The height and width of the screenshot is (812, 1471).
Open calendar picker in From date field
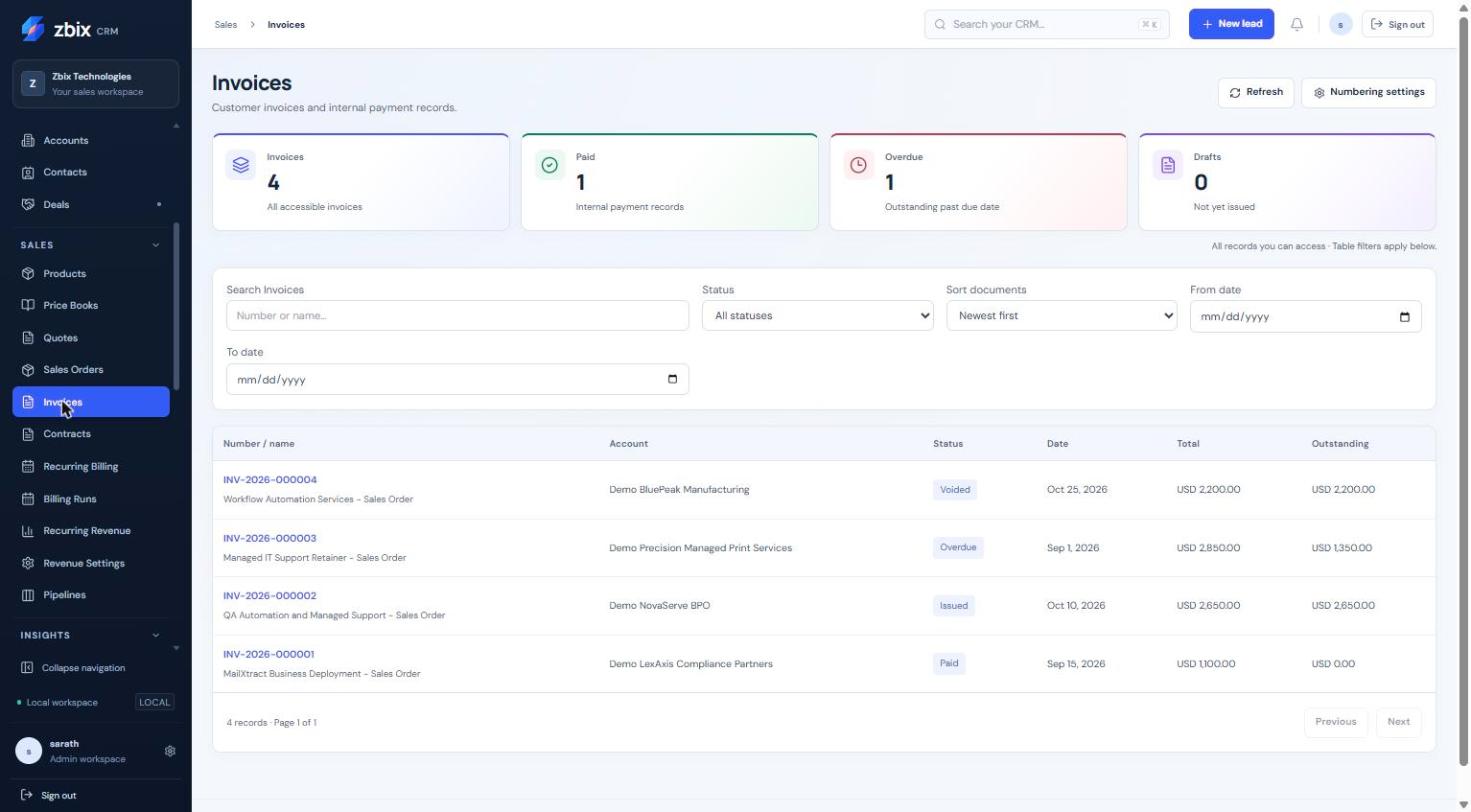tap(1404, 317)
